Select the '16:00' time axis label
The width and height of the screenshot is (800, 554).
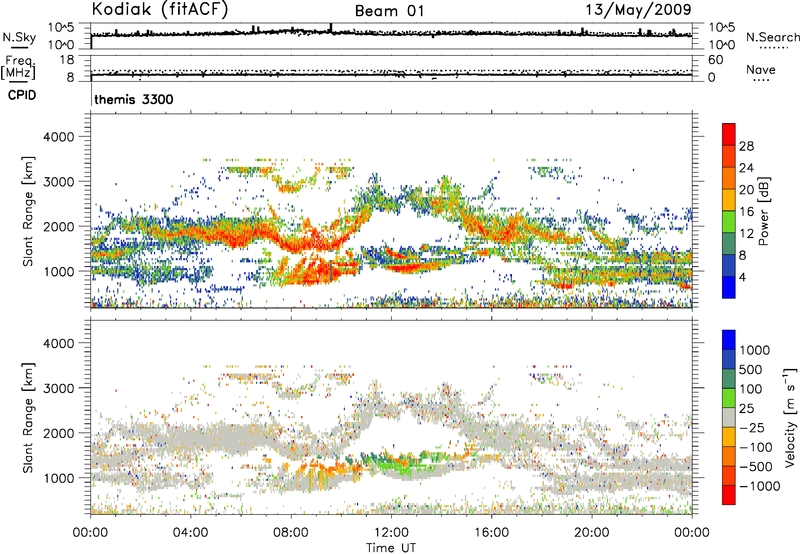point(491,533)
